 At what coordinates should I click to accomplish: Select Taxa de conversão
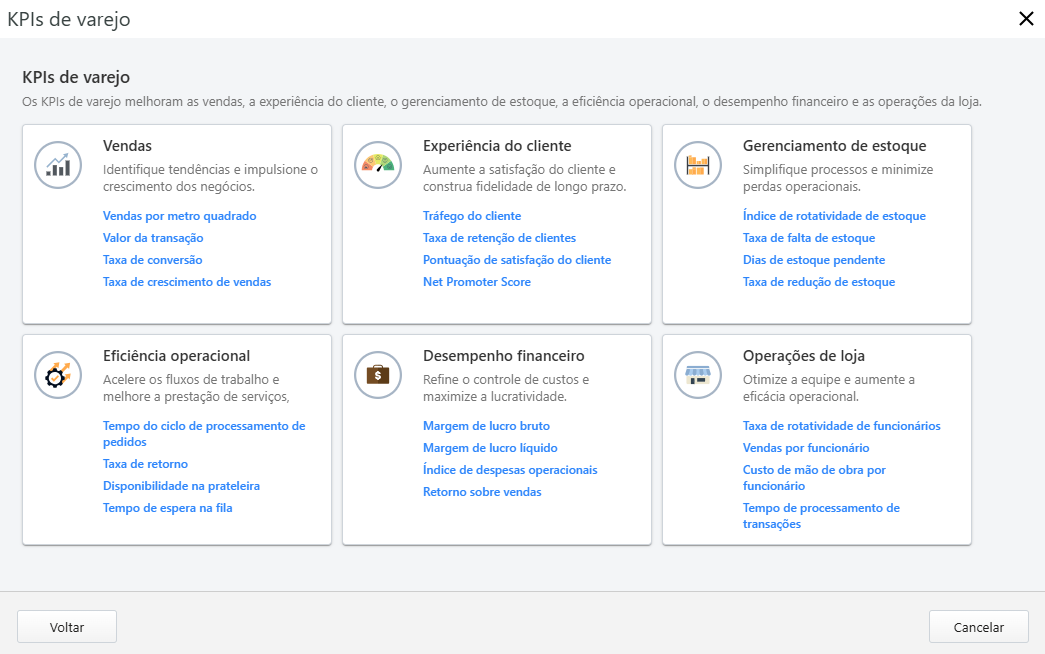(151, 259)
